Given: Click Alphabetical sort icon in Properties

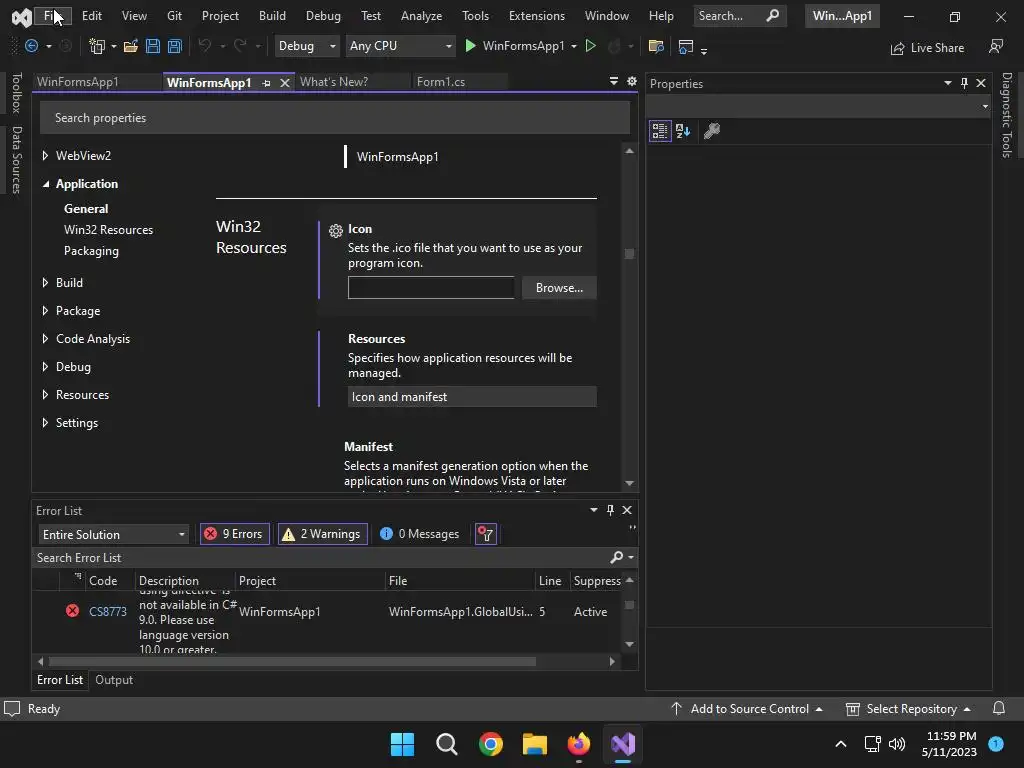Looking at the screenshot, I should click(x=683, y=131).
